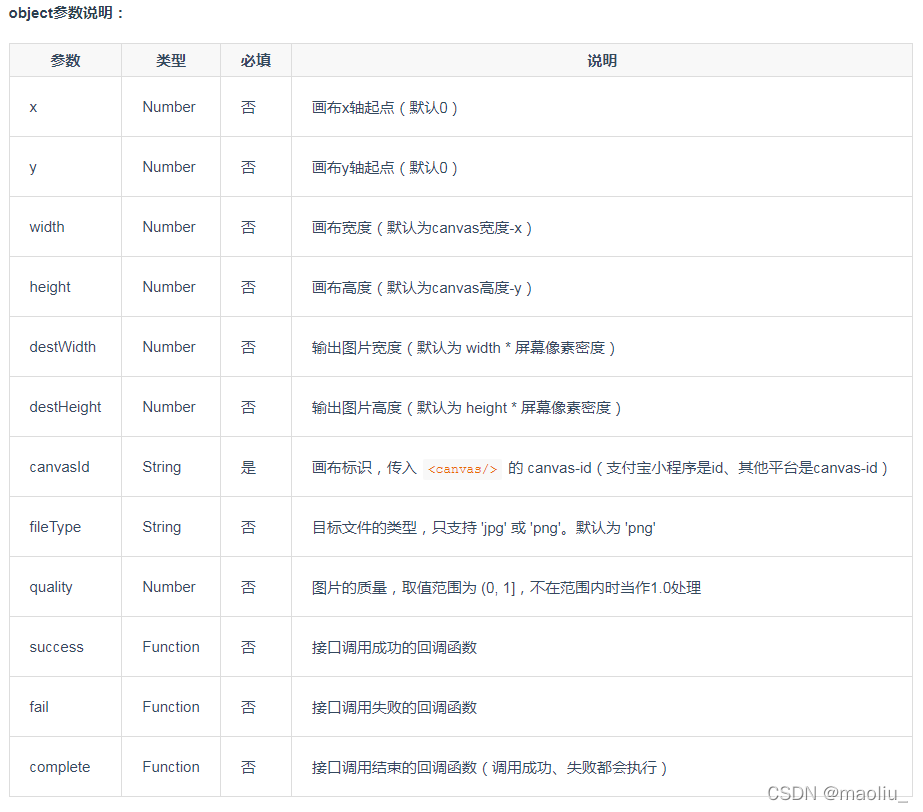The height and width of the screenshot is (812, 923).
Task: Select the fileType parameter name
Action: pos(55,526)
